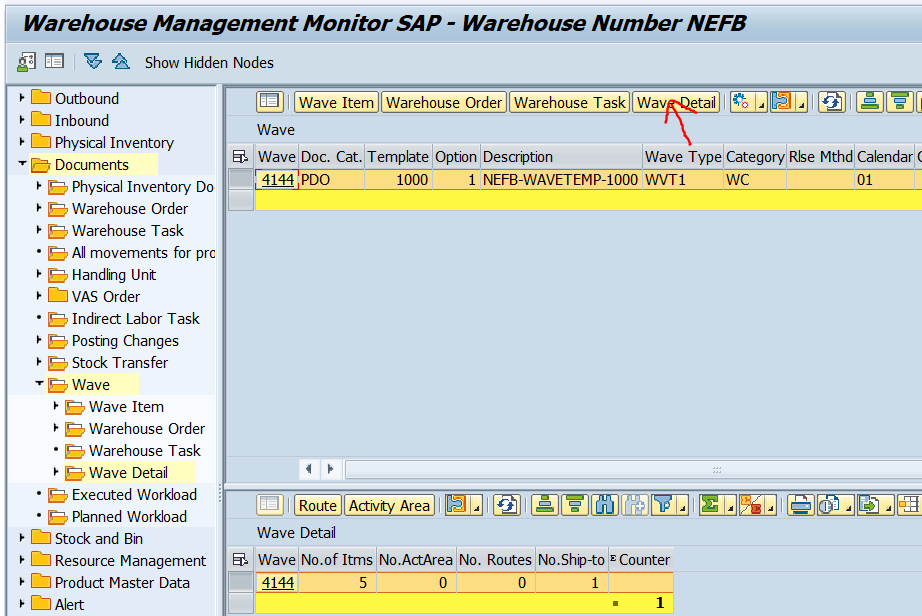Click the Set Filter funnel icon
Screen dimensions: 922x616
point(663,505)
